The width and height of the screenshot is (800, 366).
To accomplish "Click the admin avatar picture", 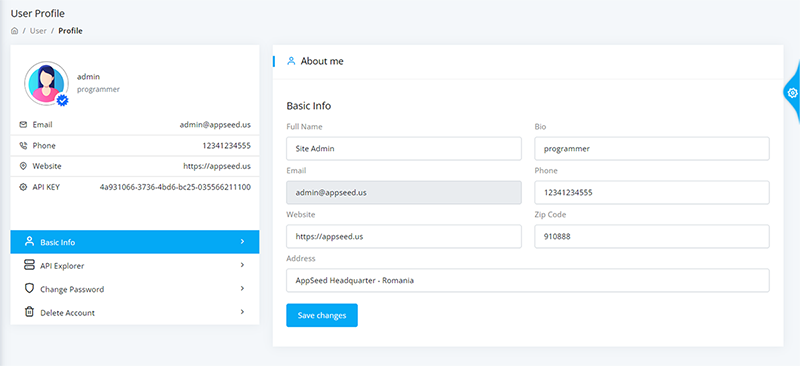I will [46, 84].
